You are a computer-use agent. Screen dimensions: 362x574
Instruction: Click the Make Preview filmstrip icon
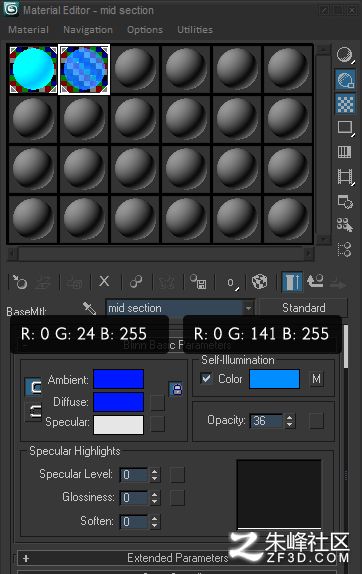(345, 176)
